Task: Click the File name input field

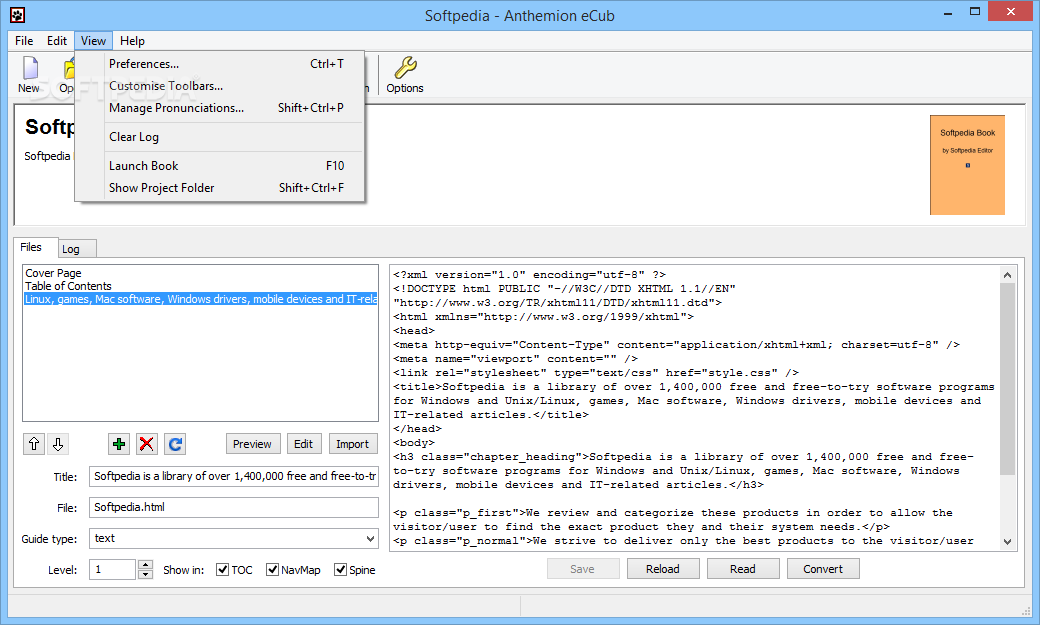Action: coord(233,508)
